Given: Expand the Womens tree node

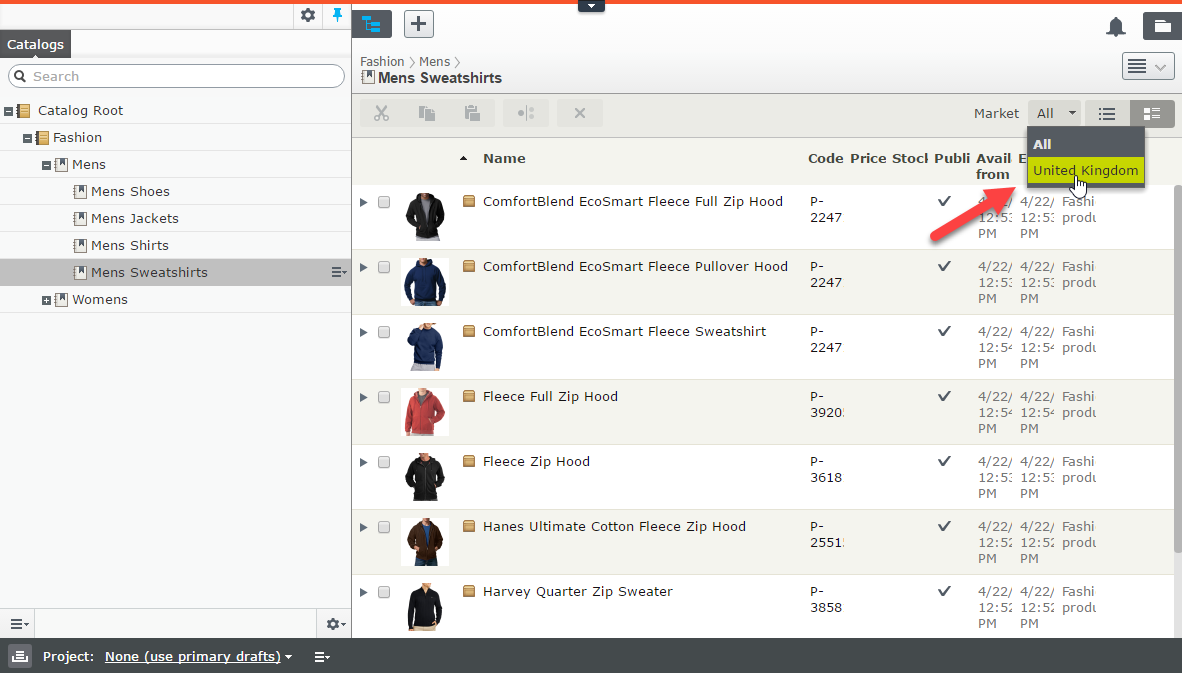Looking at the screenshot, I should 46,300.
